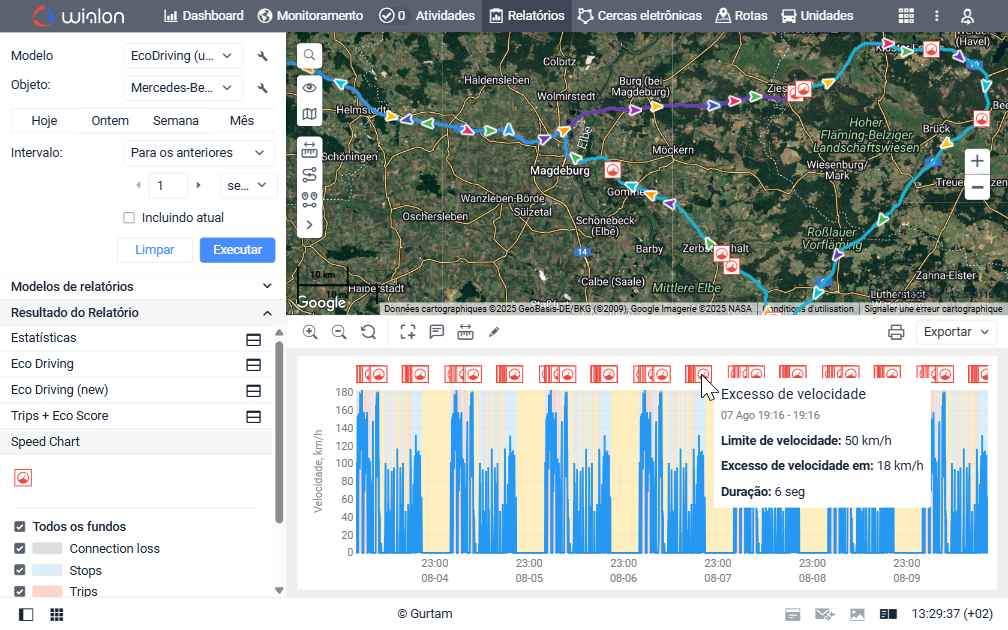Open the Objeto dropdown
The width and height of the screenshot is (1008, 630).
coord(183,88)
